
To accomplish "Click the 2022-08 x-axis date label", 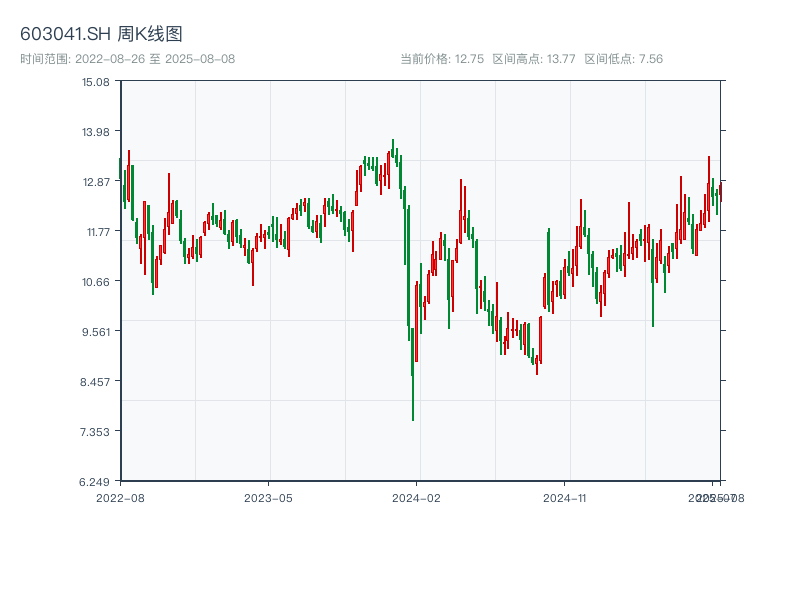I will (x=120, y=497).
